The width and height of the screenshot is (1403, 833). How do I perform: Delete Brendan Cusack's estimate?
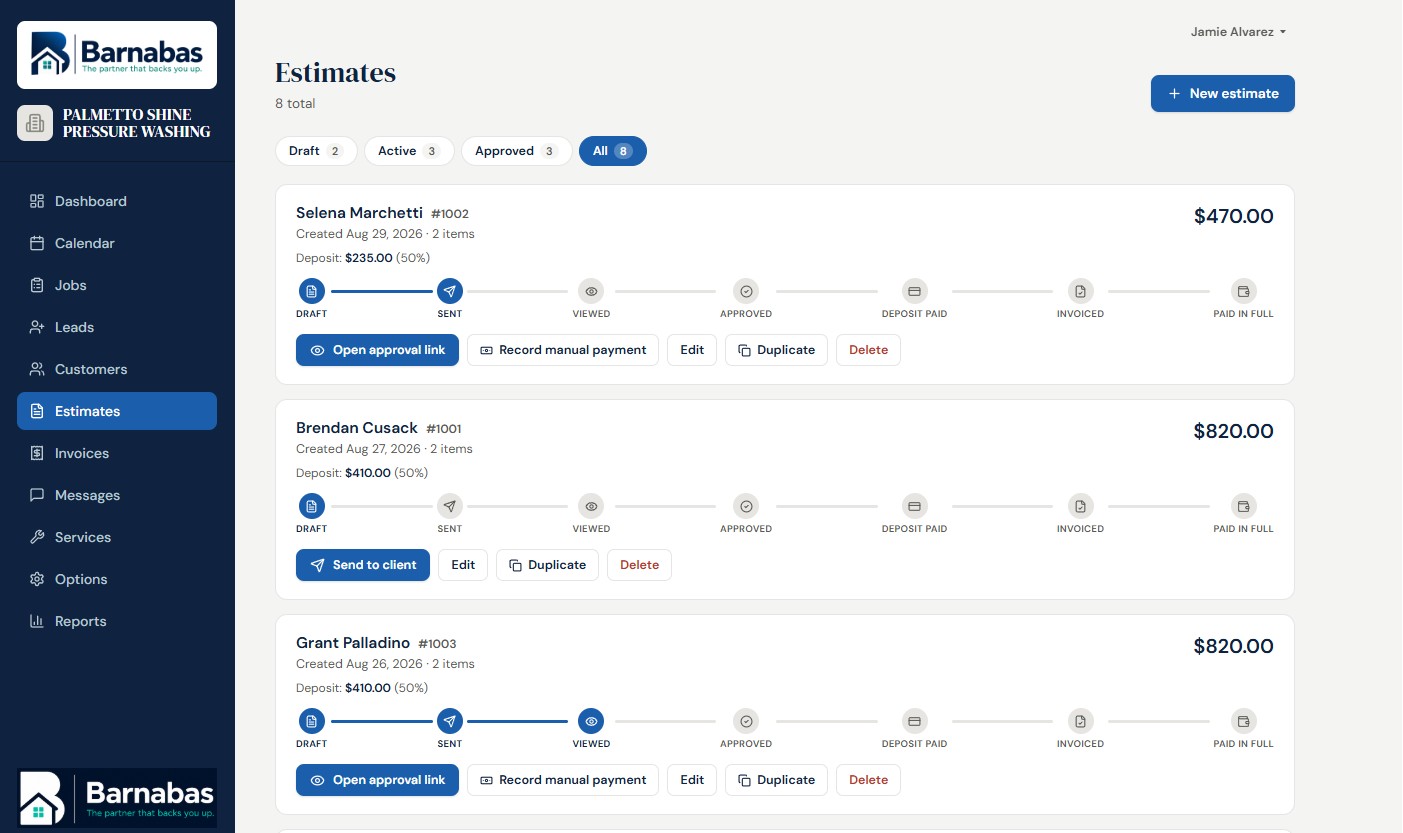click(x=639, y=565)
